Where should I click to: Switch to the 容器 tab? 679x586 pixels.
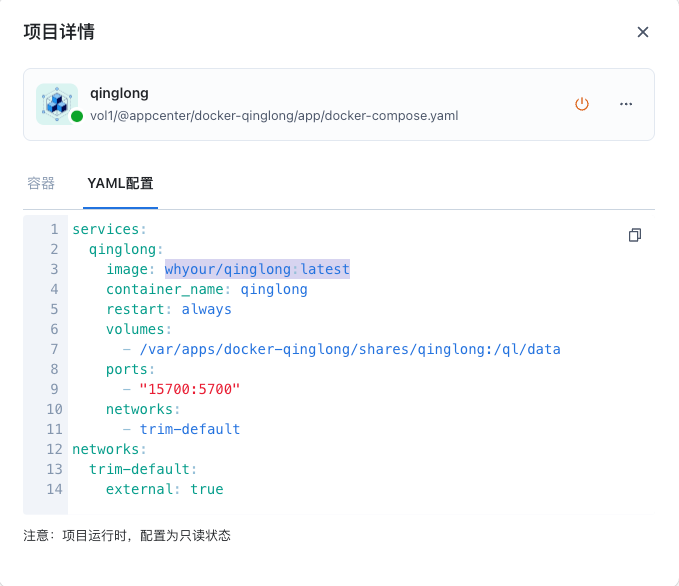(41, 184)
